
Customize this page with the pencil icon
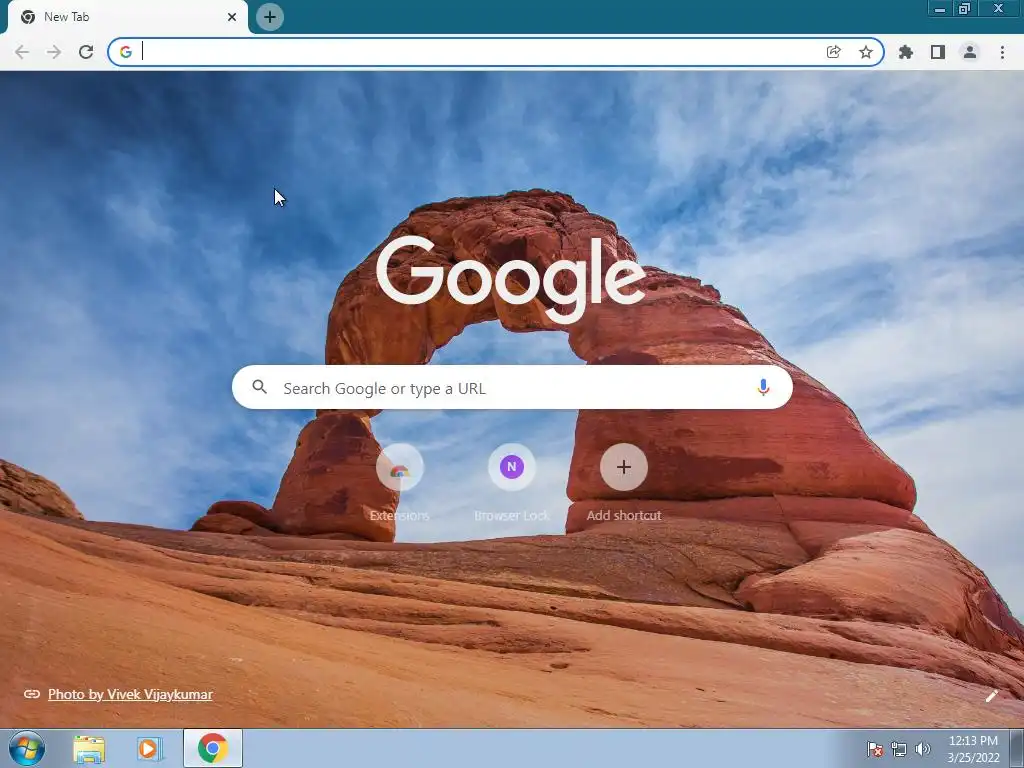991,696
